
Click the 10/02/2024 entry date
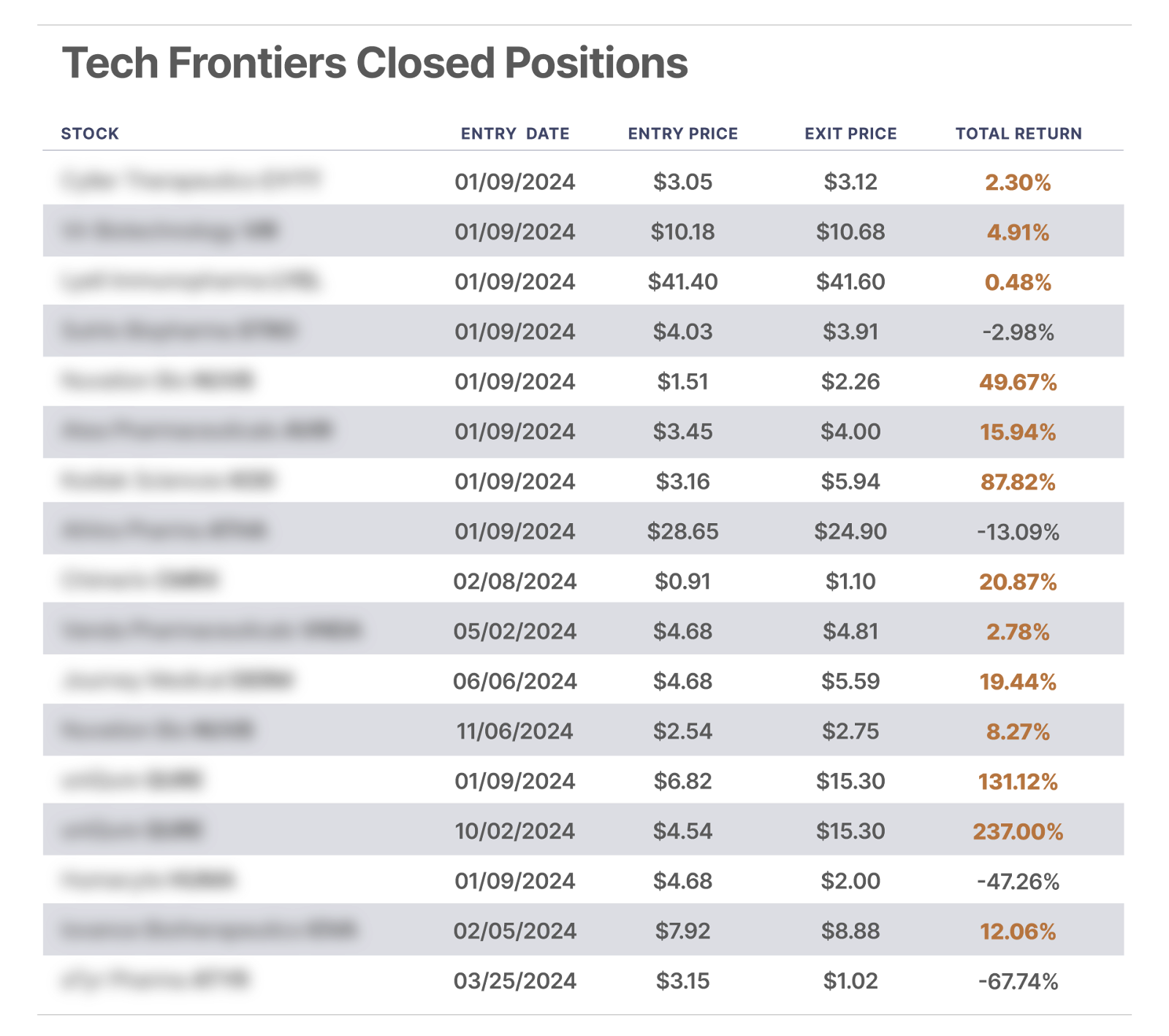[x=514, y=831]
